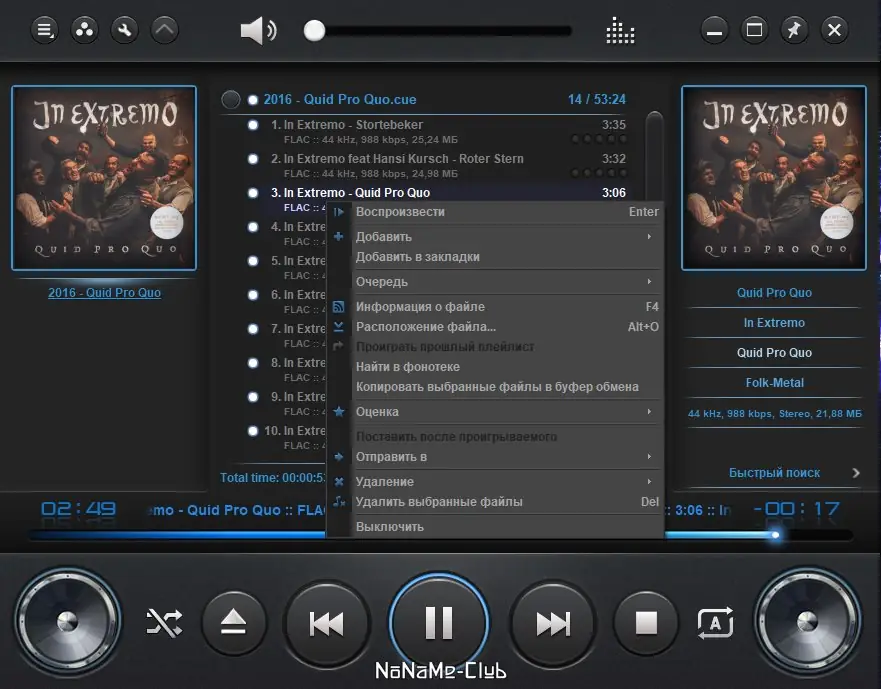Image resolution: width=881 pixels, height=689 pixels.
Task: Click the star icon beside Оценка
Action: (339, 411)
